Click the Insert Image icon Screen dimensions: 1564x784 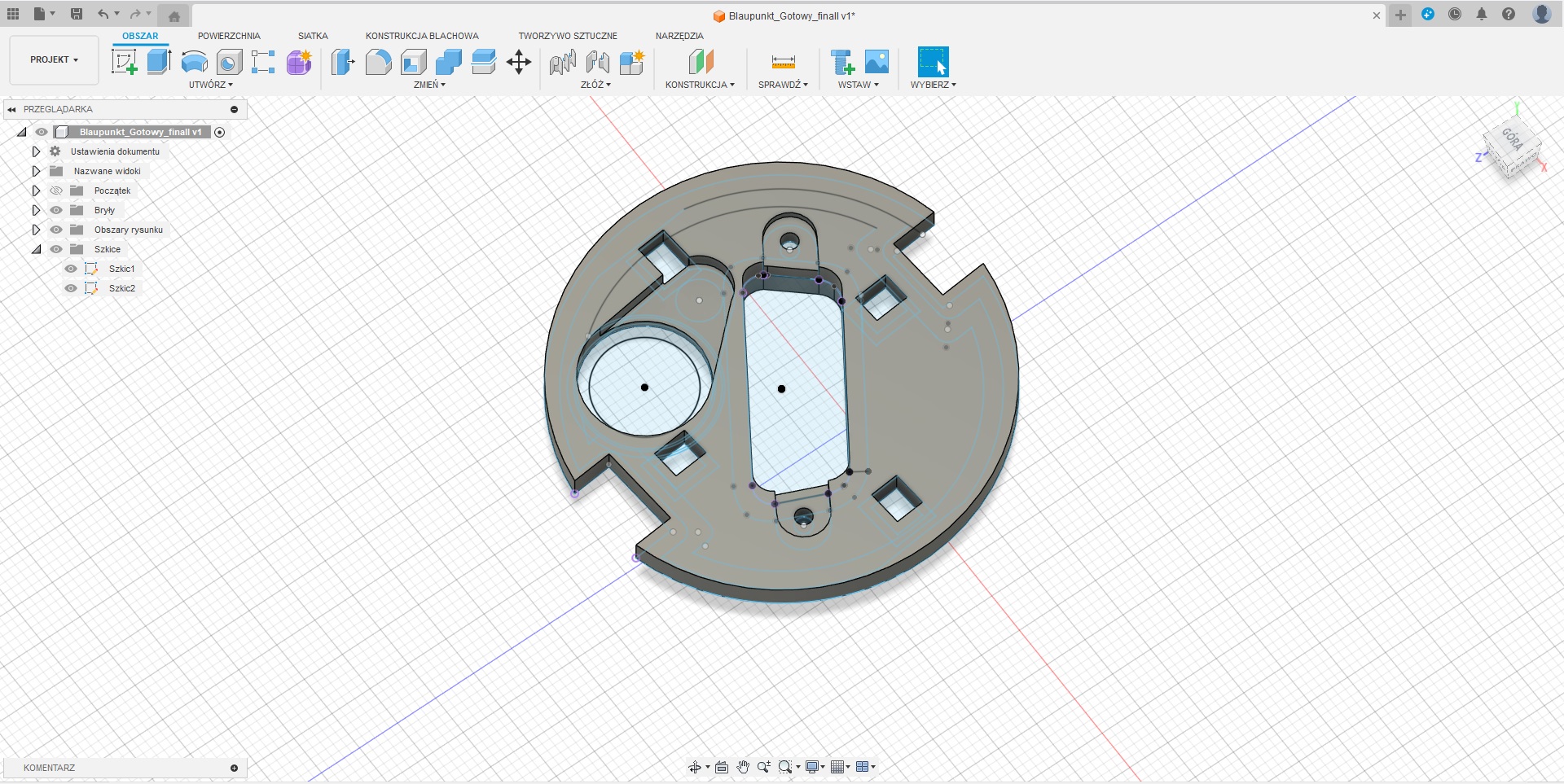[x=876, y=62]
